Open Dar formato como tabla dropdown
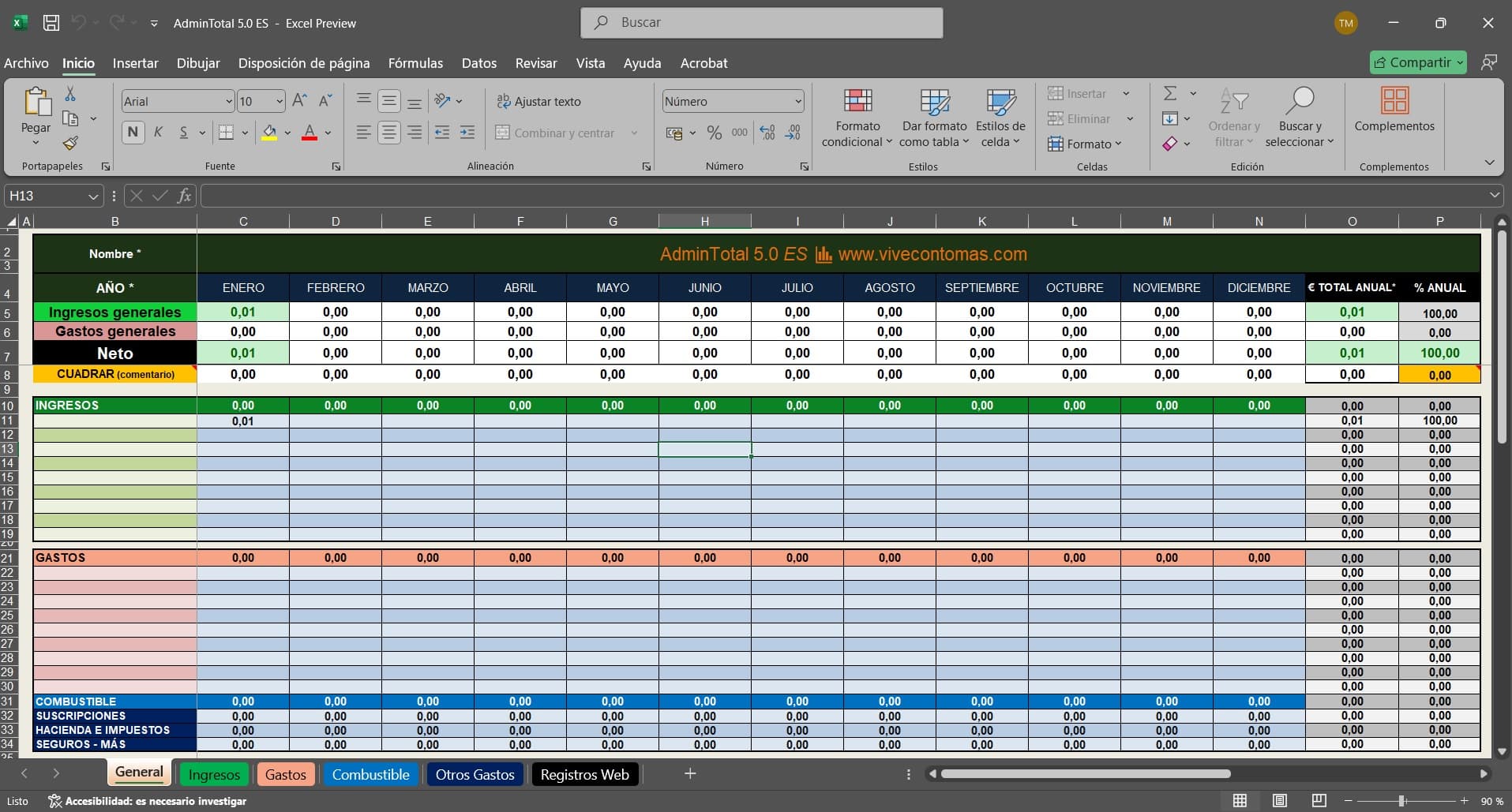Image resolution: width=1512 pixels, height=812 pixels. (934, 117)
